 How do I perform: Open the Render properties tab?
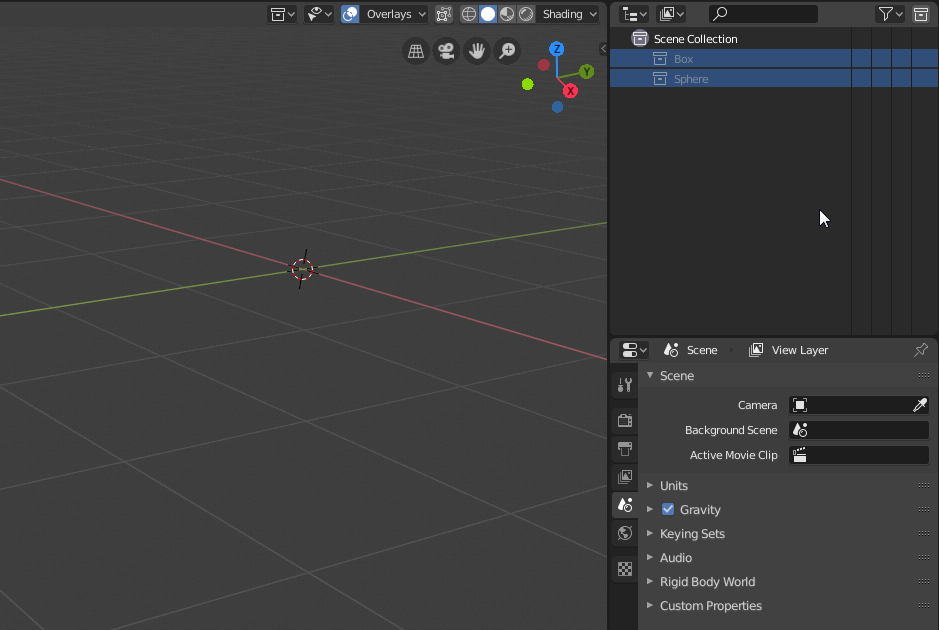(624, 420)
